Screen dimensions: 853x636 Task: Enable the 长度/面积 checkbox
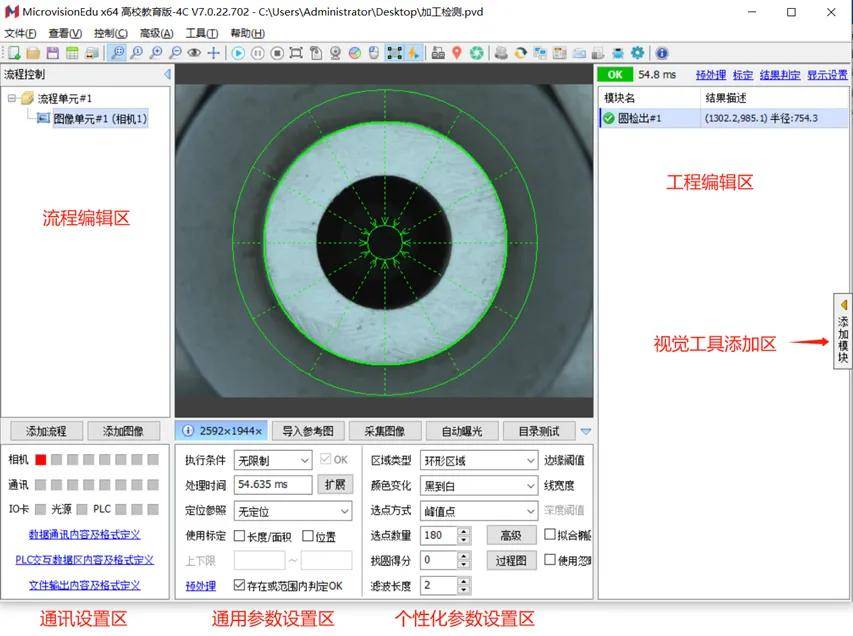tap(240, 536)
